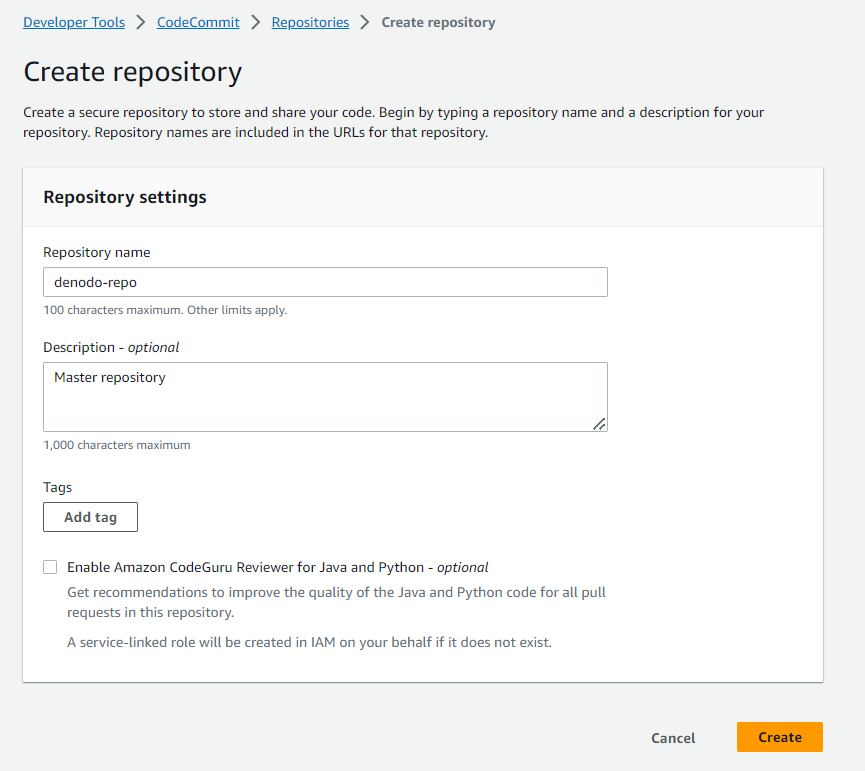Image resolution: width=865 pixels, height=771 pixels.
Task: Navigate to the Repositories breadcrumb link
Action: click(x=310, y=22)
